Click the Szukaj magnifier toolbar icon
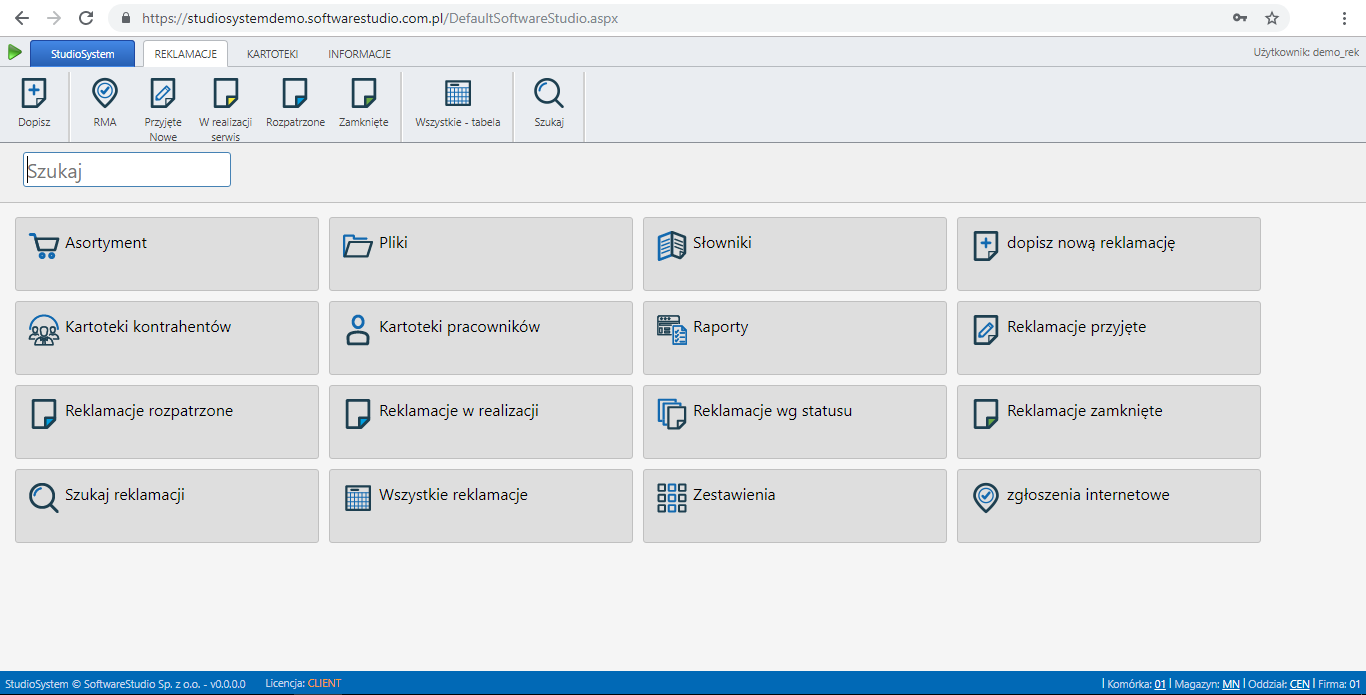 pos(549,95)
